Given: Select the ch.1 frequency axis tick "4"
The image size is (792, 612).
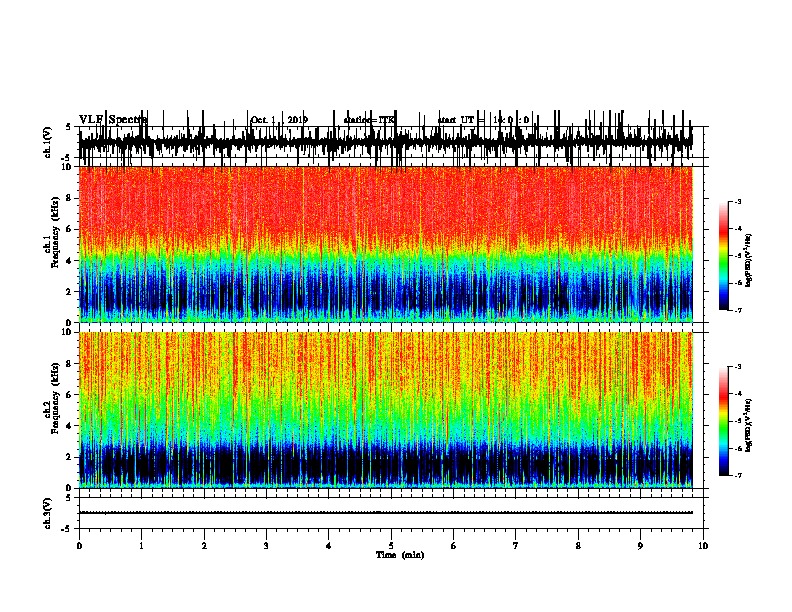Looking at the screenshot, I should pos(70,261).
